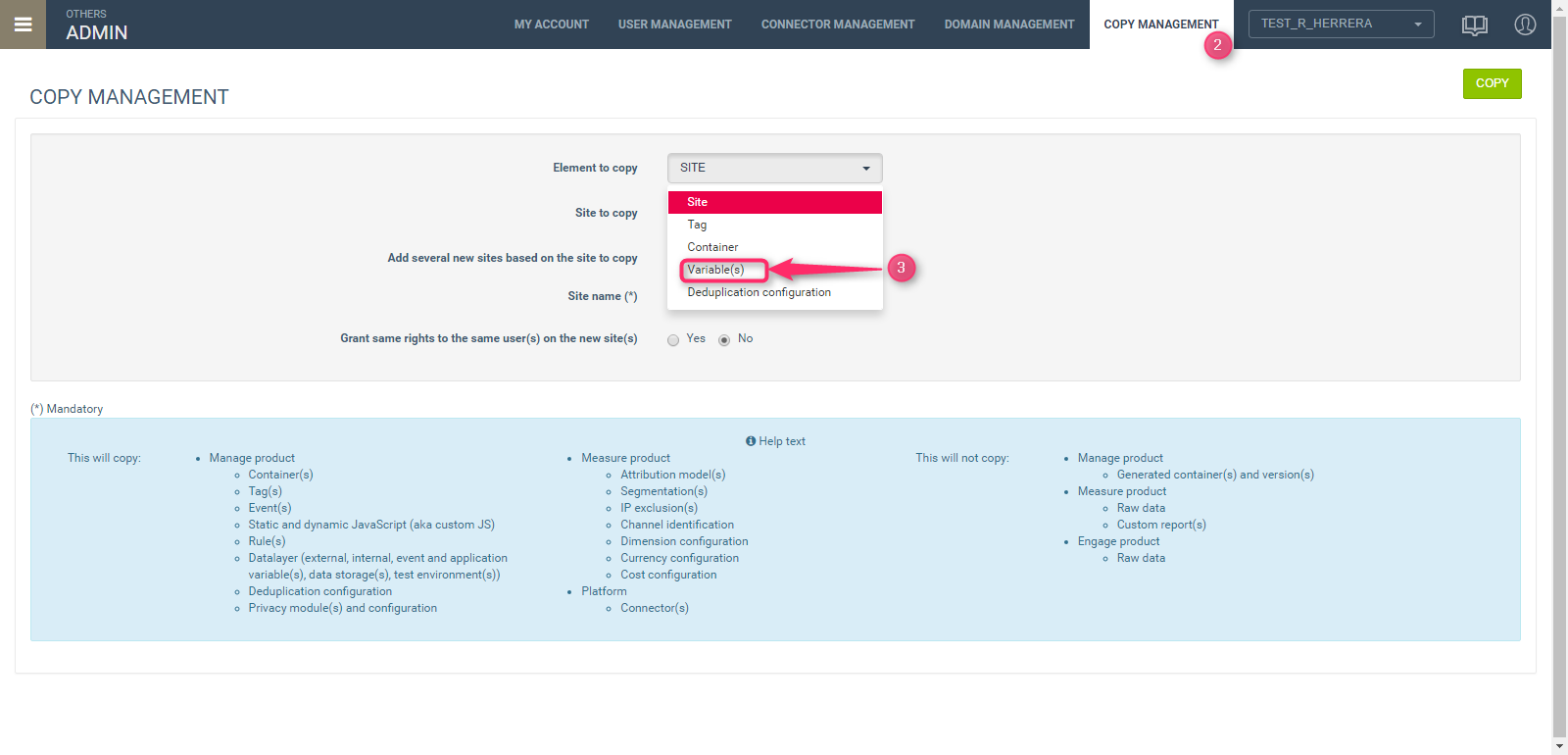This screenshot has height=755, width=1568.
Task: Select the Yes radio button
Action: pos(673,340)
